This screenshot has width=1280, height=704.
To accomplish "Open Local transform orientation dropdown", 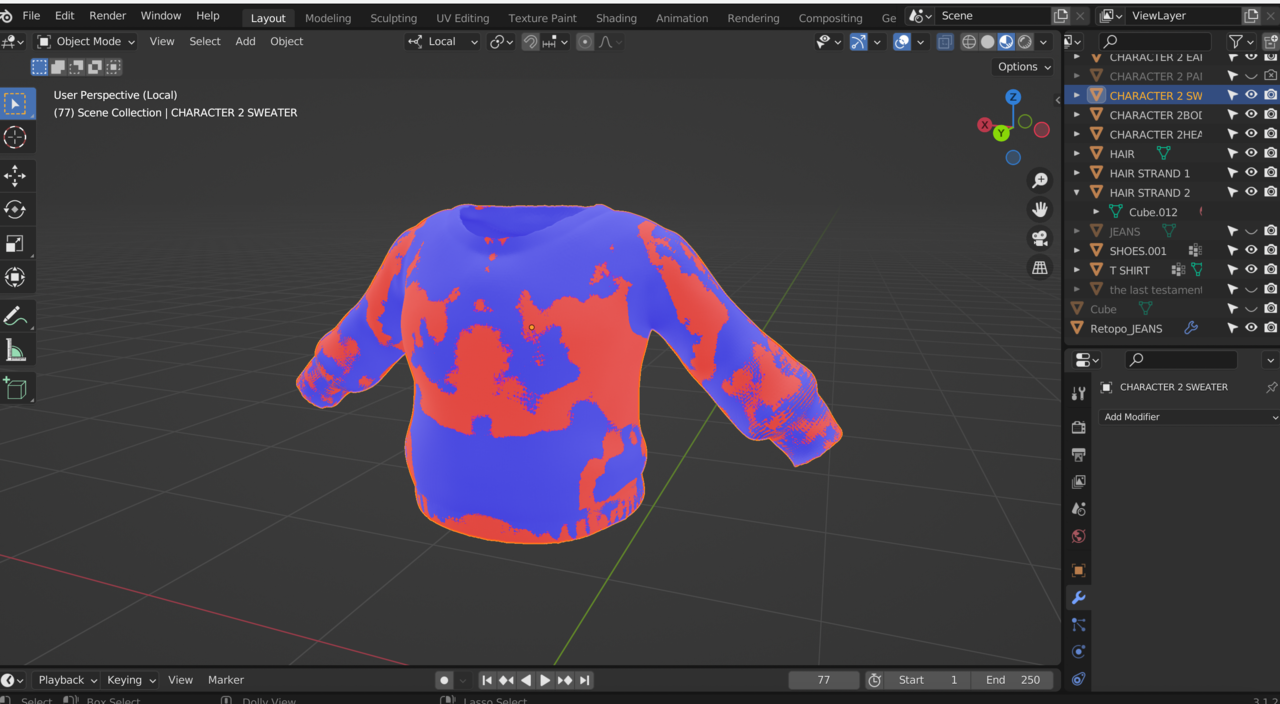I will pos(443,42).
